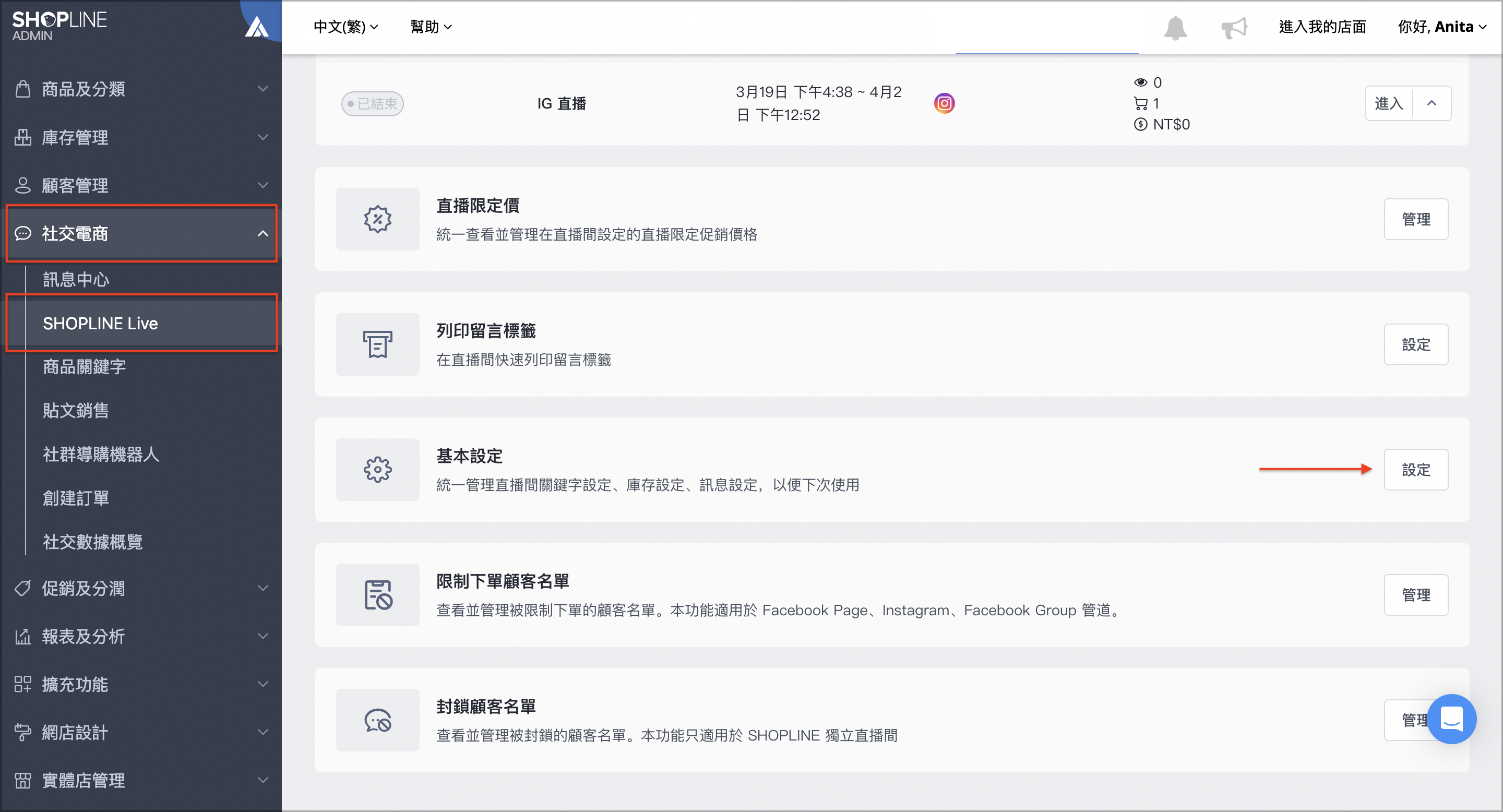Click the storefront icon beside 實體店管理
The width and height of the screenshot is (1503, 812).
click(x=23, y=780)
